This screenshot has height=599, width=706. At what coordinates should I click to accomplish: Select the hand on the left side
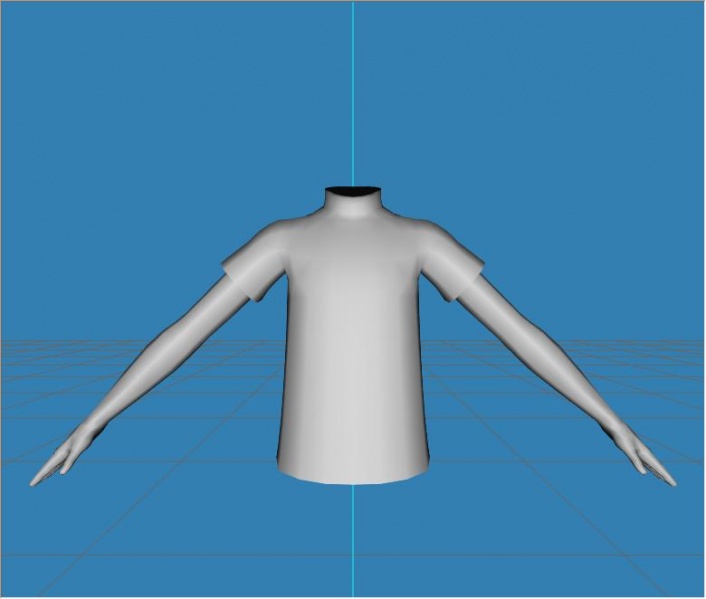point(60,460)
